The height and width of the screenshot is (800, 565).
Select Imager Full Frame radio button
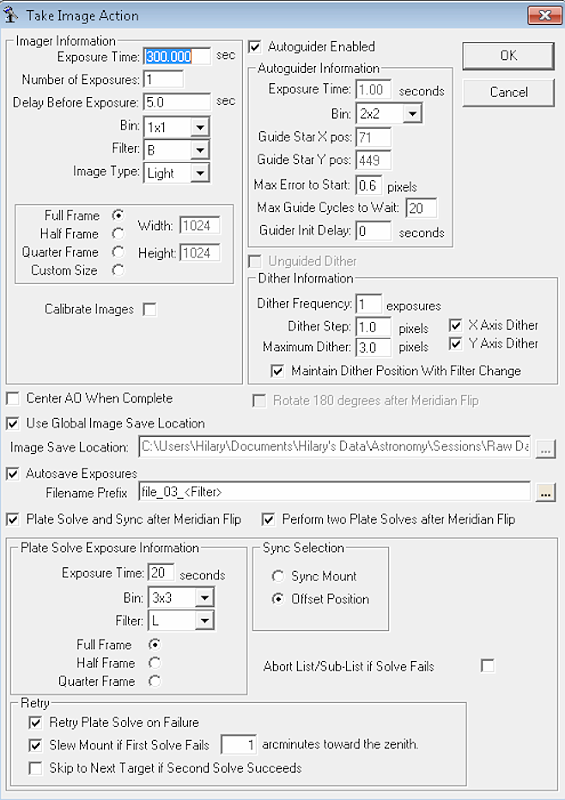click(118, 215)
